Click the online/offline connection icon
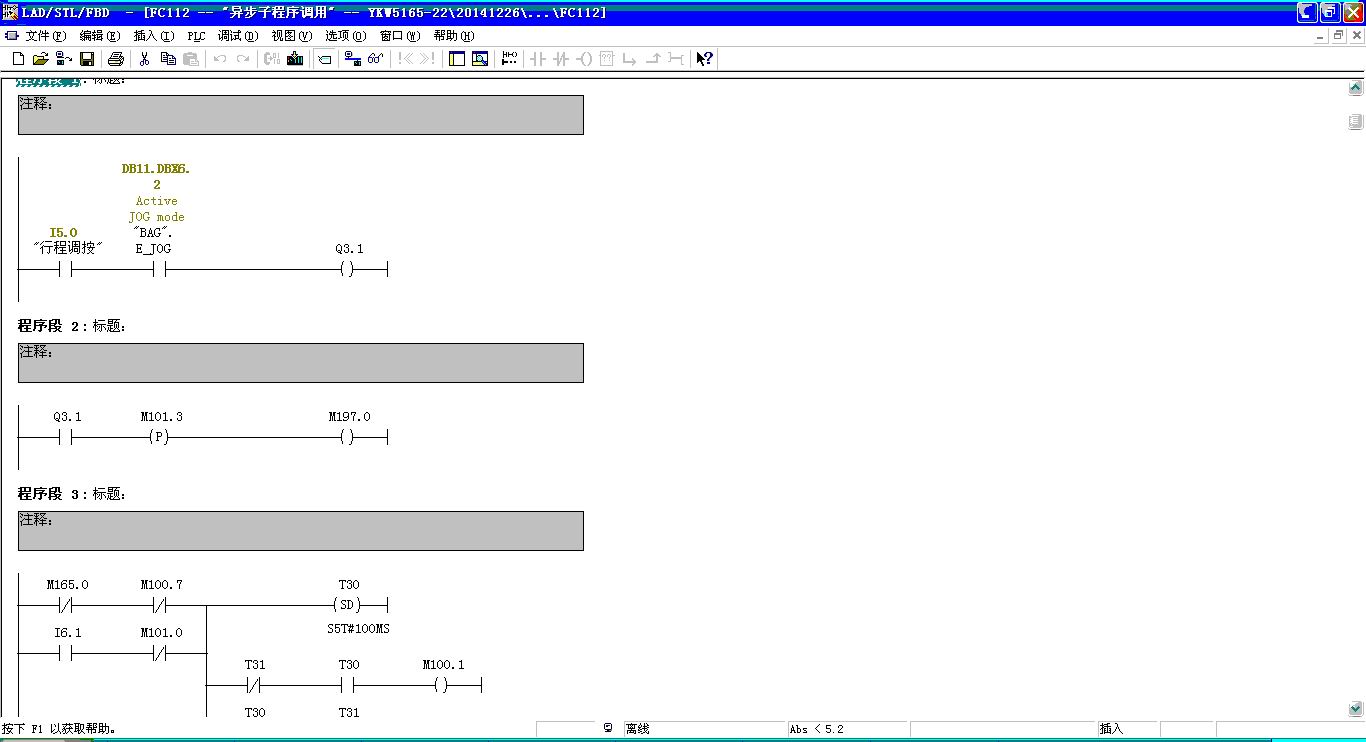Image resolution: width=1366 pixels, height=742 pixels. click(353, 59)
